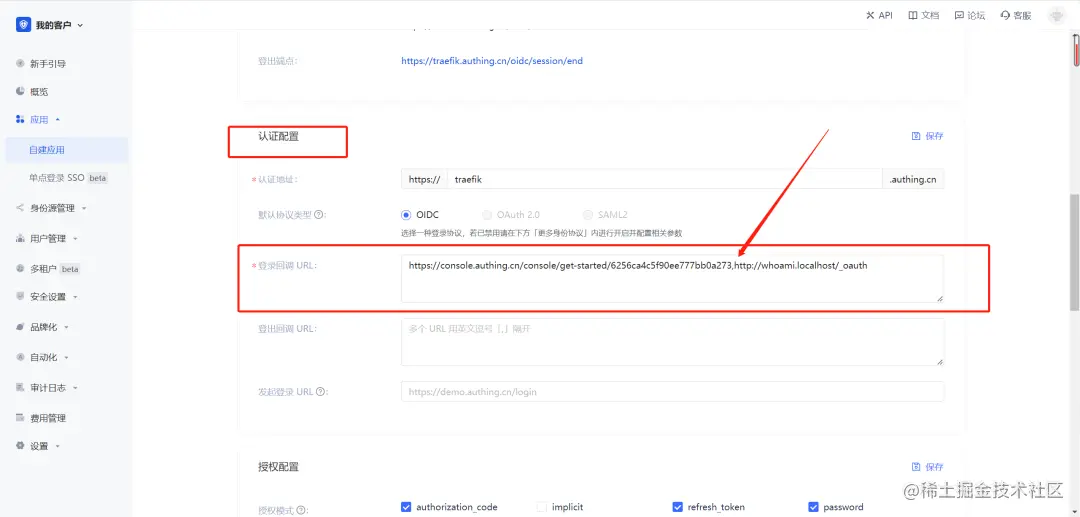Image resolution: width=1080 pixels, height=517 pixels.
Task: Toggle the implicit checkbox
Action: click(x=541, y=507)
